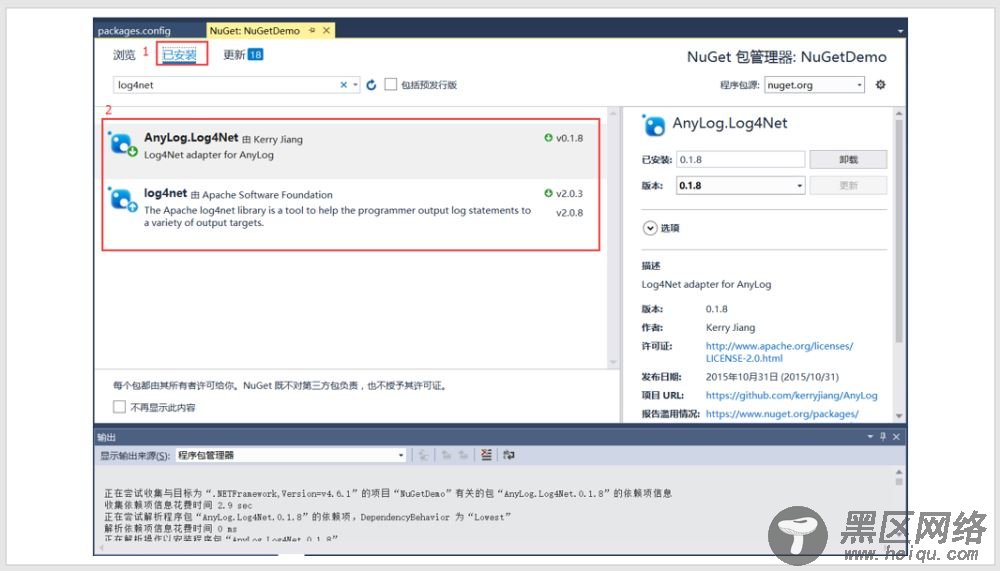The height and width of the screenshot is (571, 1000).
Task: Open the 版本 version dropdown 0.1.8
Action: (740, 186)
